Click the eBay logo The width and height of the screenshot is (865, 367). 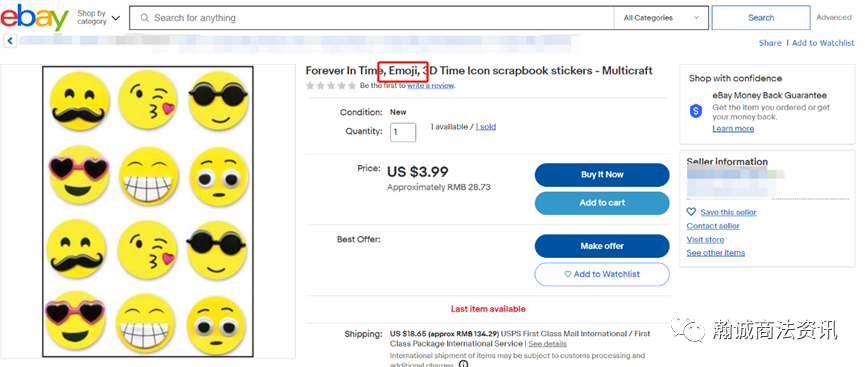(x=34, y=17)
